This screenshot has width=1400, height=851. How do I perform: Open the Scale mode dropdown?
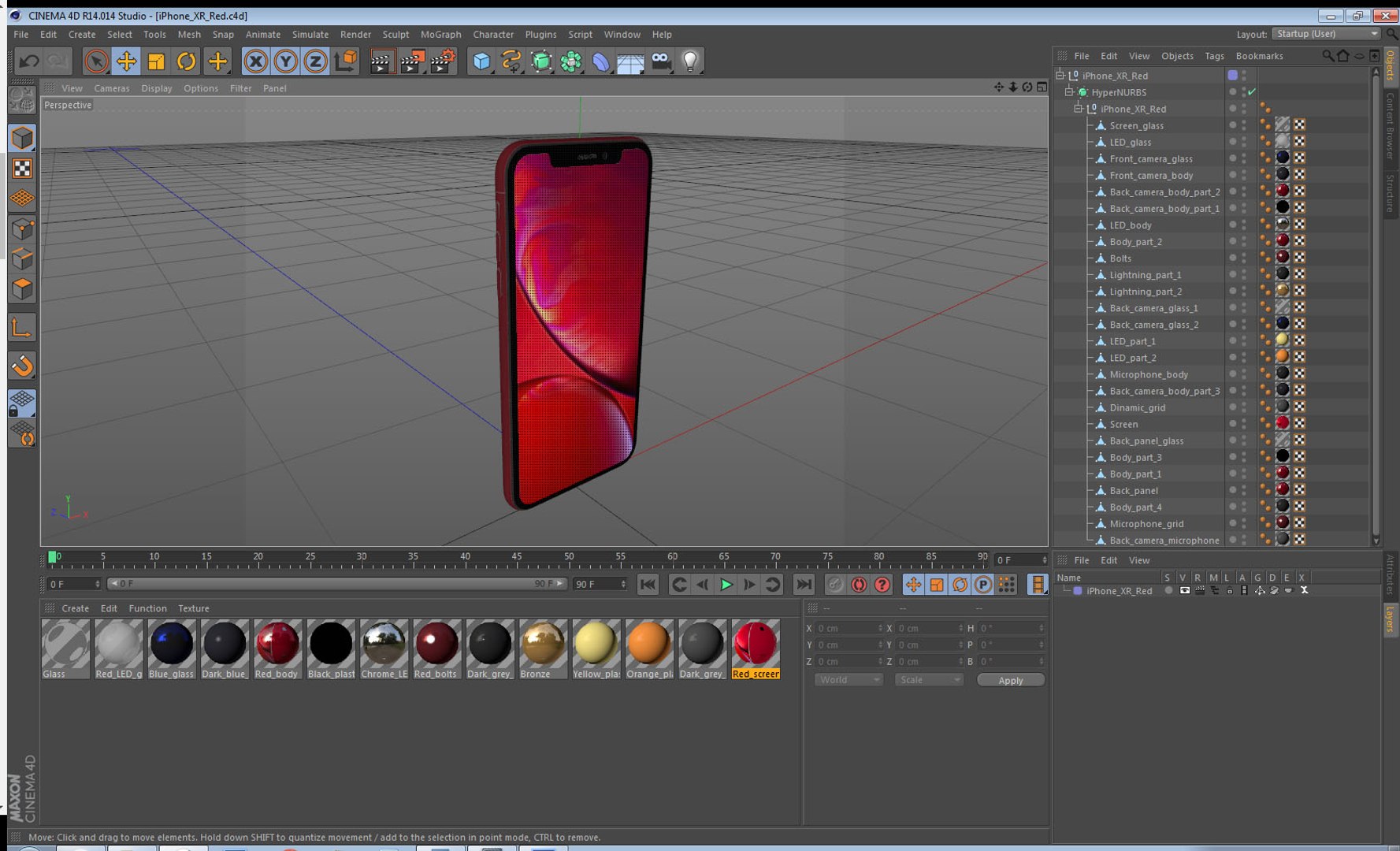(x=929, y=680)
